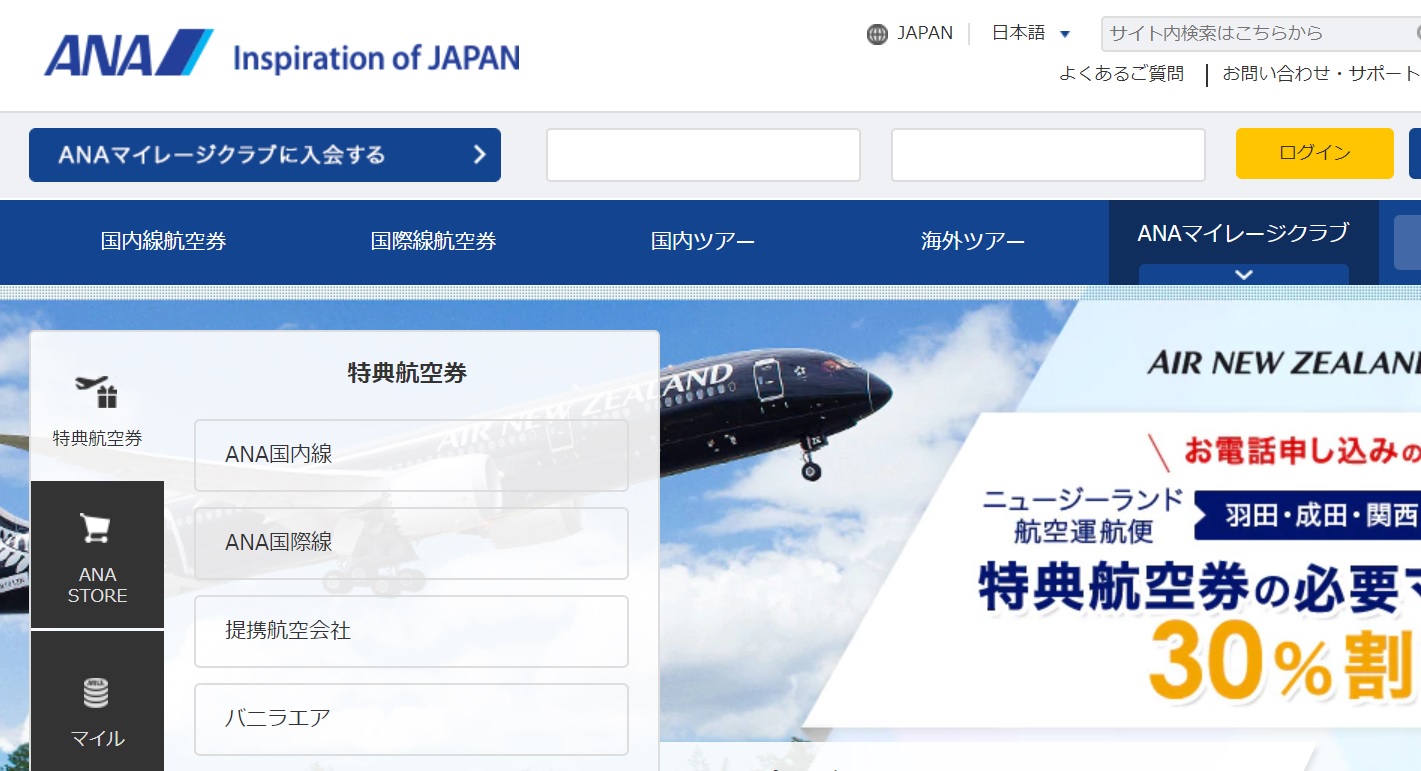Select the ANA STORE cart icon tab
The height and width of the screenshot is (771, 1421).
pyautogui.click(x=97, y=555)
